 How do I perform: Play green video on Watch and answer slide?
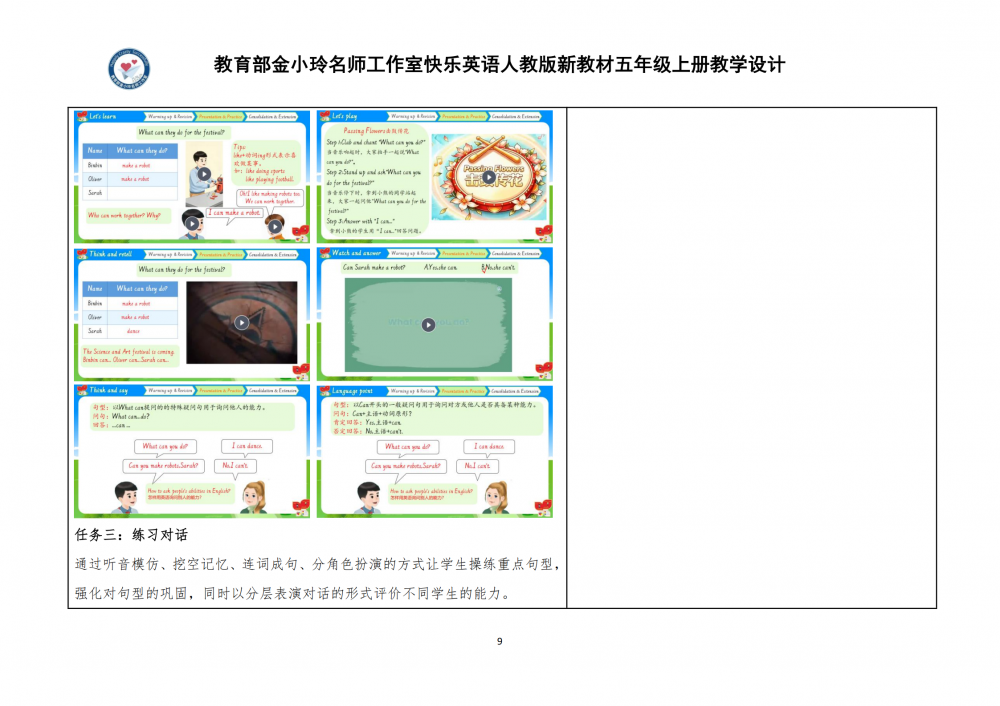coord(428,325)
